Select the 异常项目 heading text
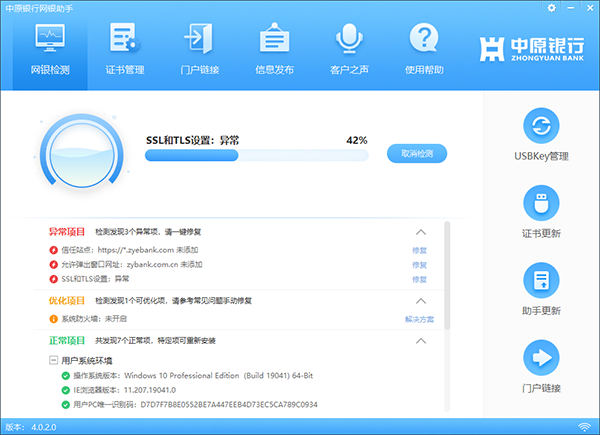Screen dimensions: 600x435 click(67, 232)
